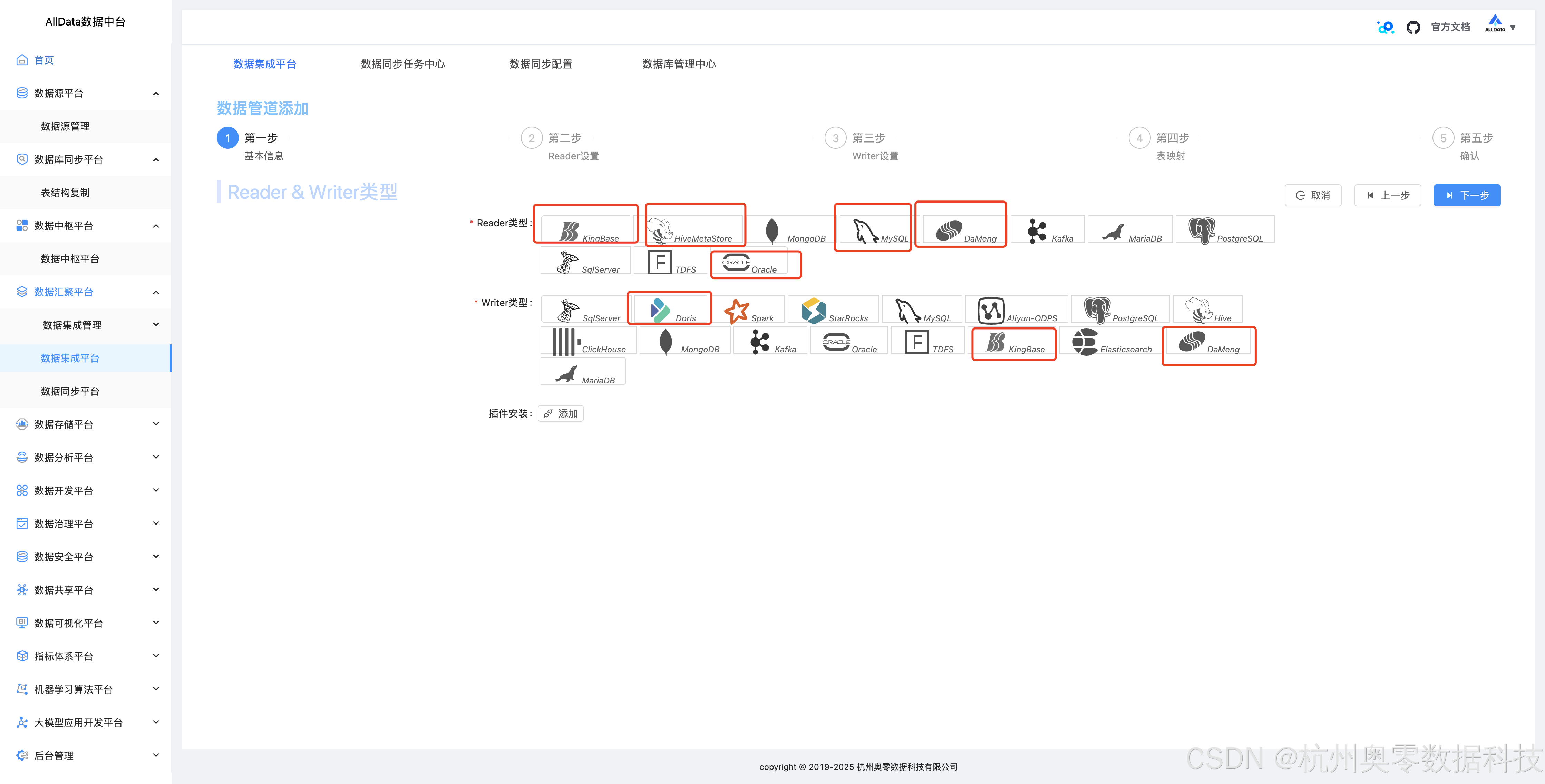The height and width of the screenshot is (784, 1545).
Task: Click 下一步 button
Action: pos(1466,195)
